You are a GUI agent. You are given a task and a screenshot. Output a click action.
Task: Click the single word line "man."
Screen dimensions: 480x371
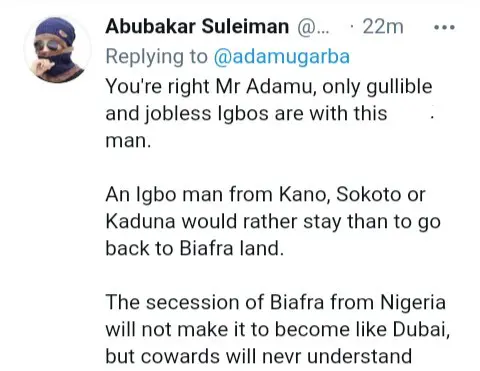click(128, 141)
